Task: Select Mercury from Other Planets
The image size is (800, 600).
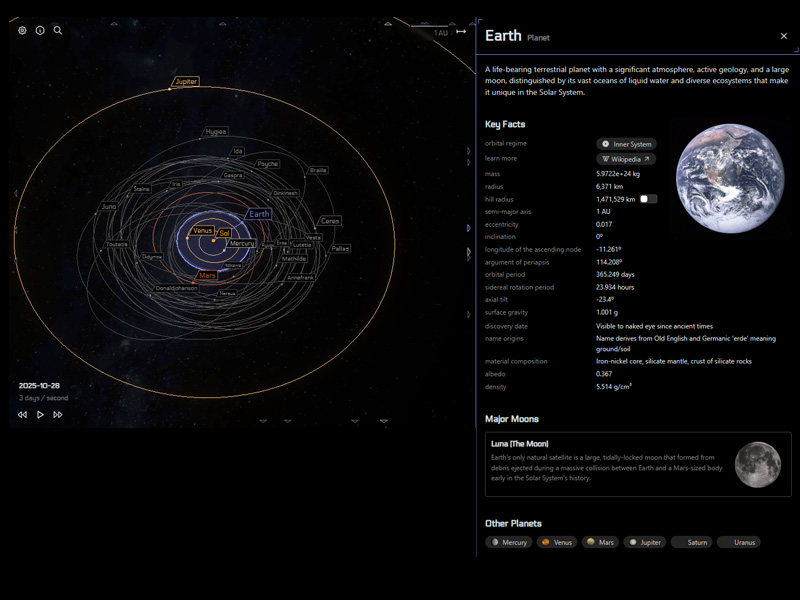Action: (x=509, y=542)
